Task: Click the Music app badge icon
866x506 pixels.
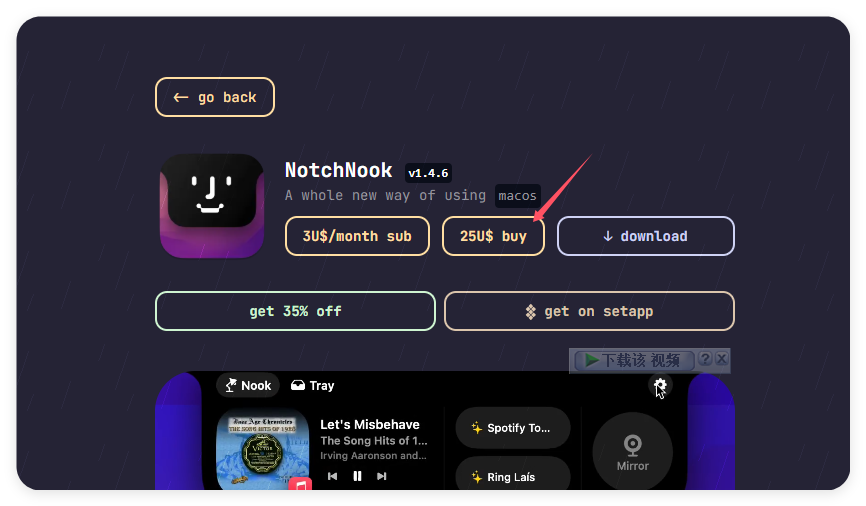Action: point(300,484)
